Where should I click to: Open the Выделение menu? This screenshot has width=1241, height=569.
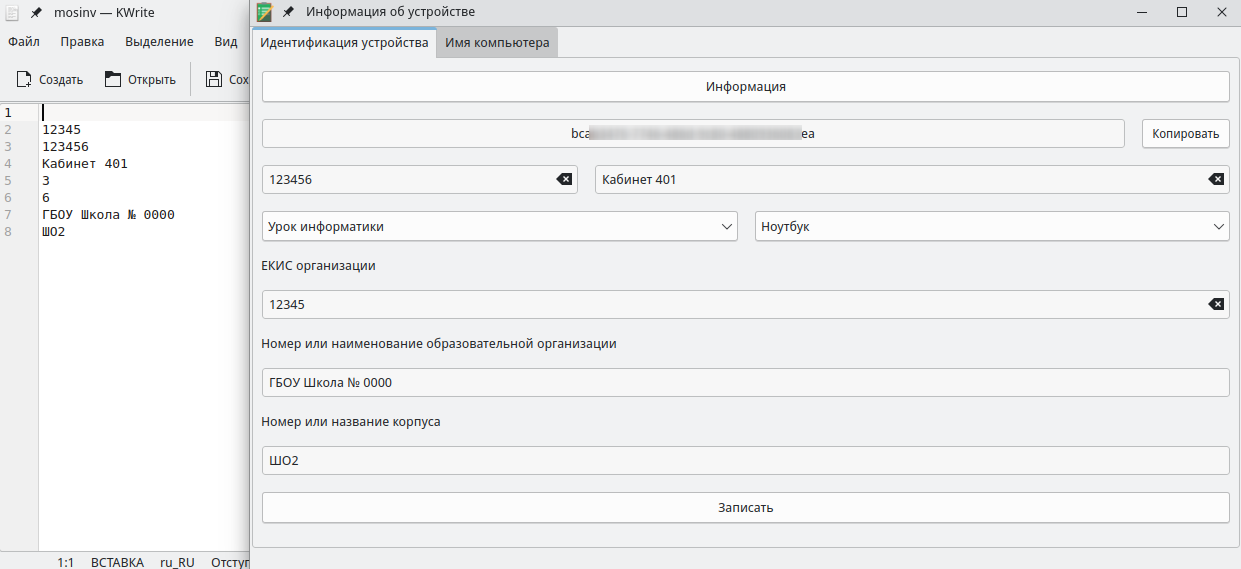coord(159,42)
